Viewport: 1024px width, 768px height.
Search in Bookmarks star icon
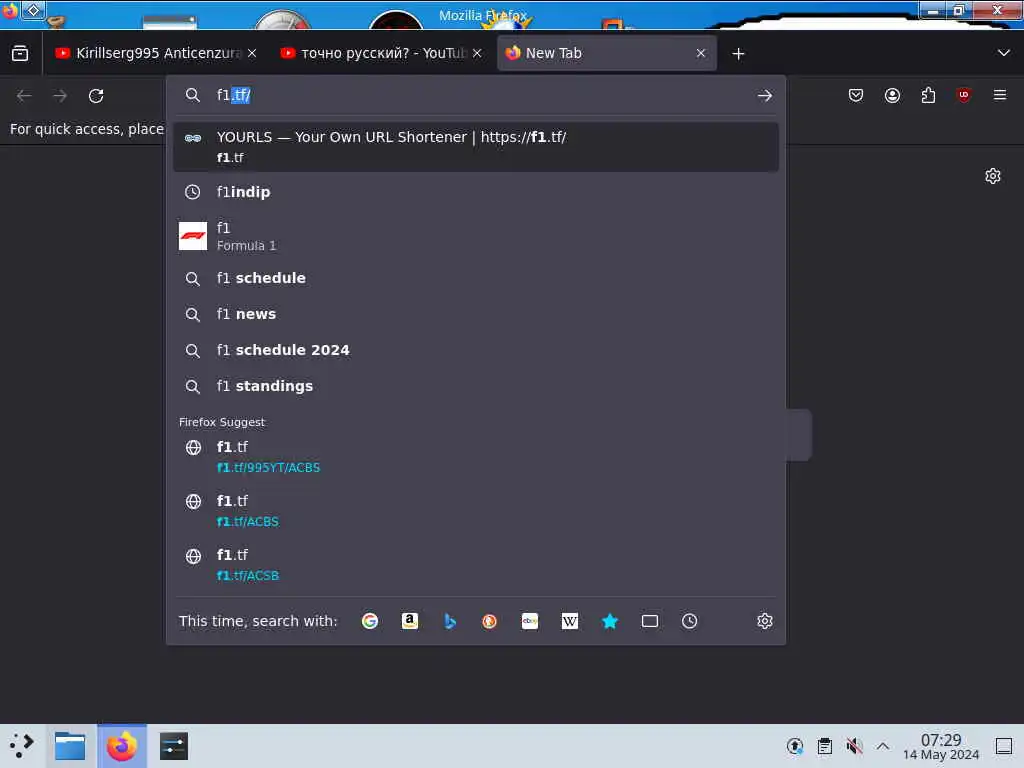pos(610,621)
